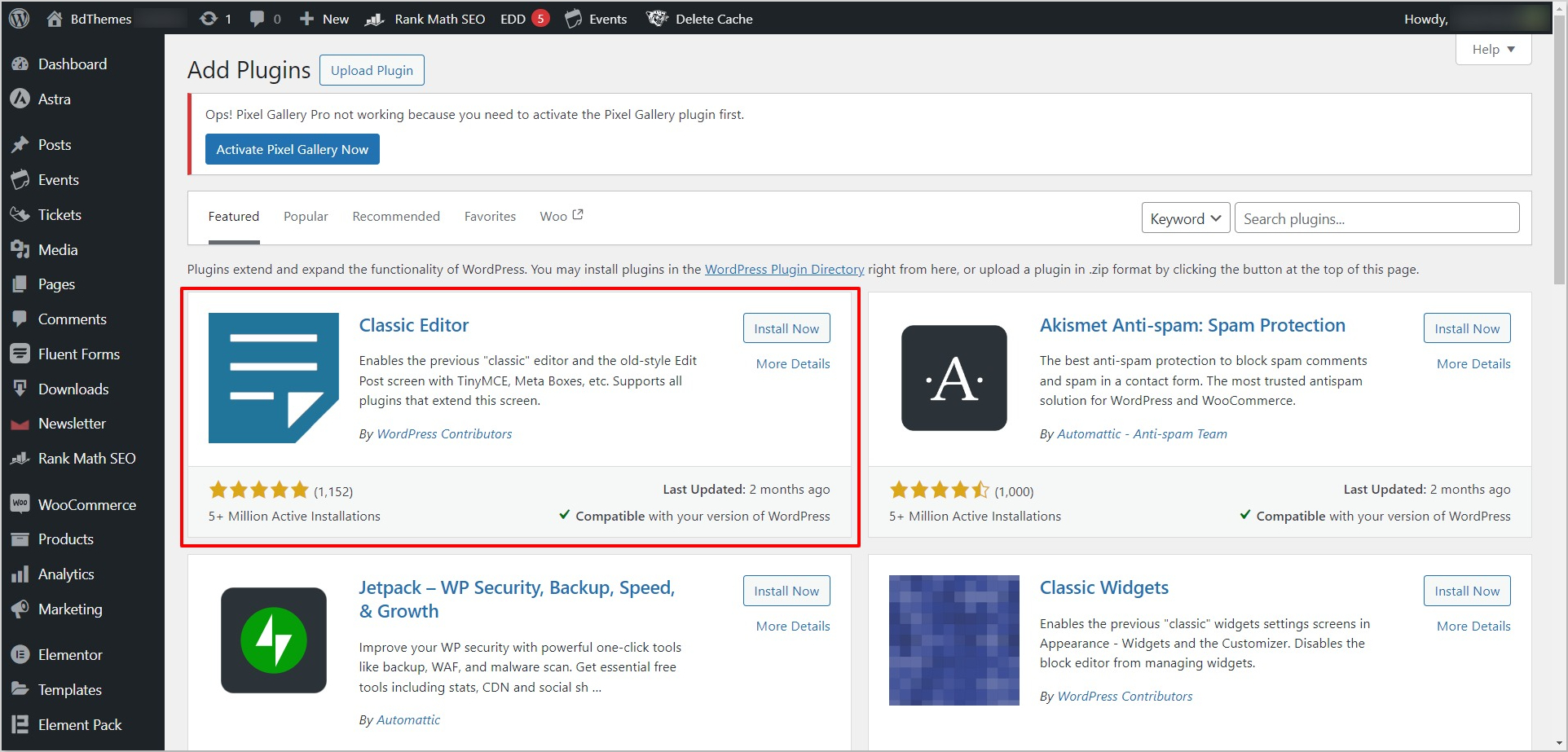Open the Keyword search dropdown
The image size is (1568, 752).
click(1184, 218)
